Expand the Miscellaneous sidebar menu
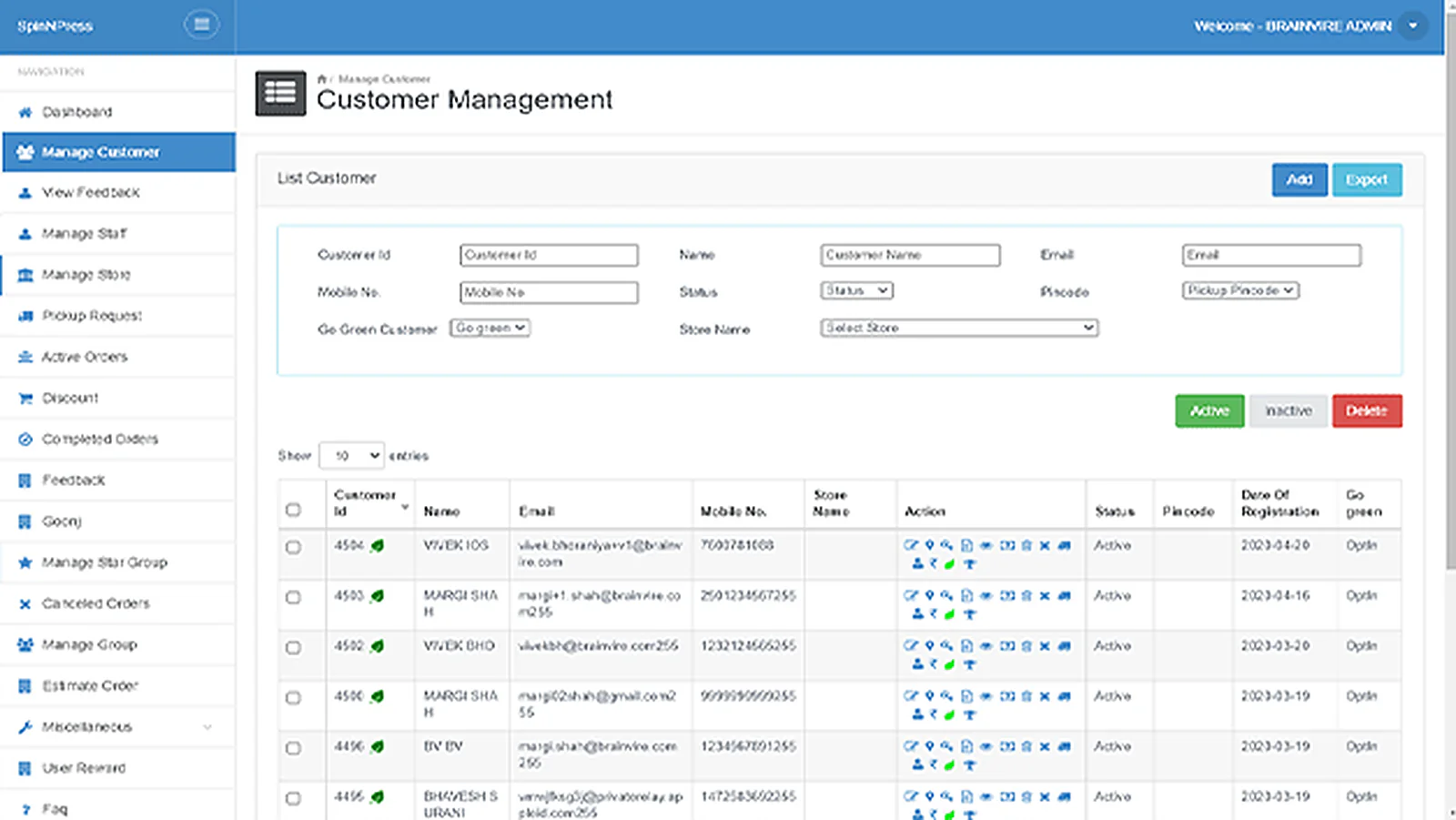Viewport: 1456px width, 820px height. 118,726
